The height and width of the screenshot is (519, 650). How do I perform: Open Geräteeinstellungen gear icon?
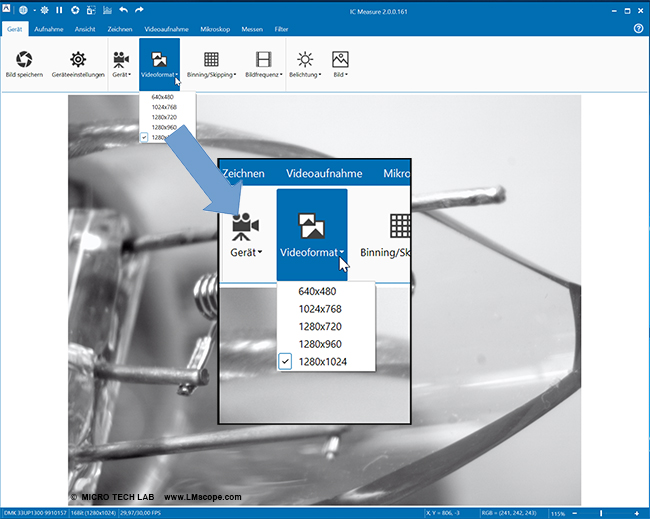pyautogui.click(x=77, y=59)
